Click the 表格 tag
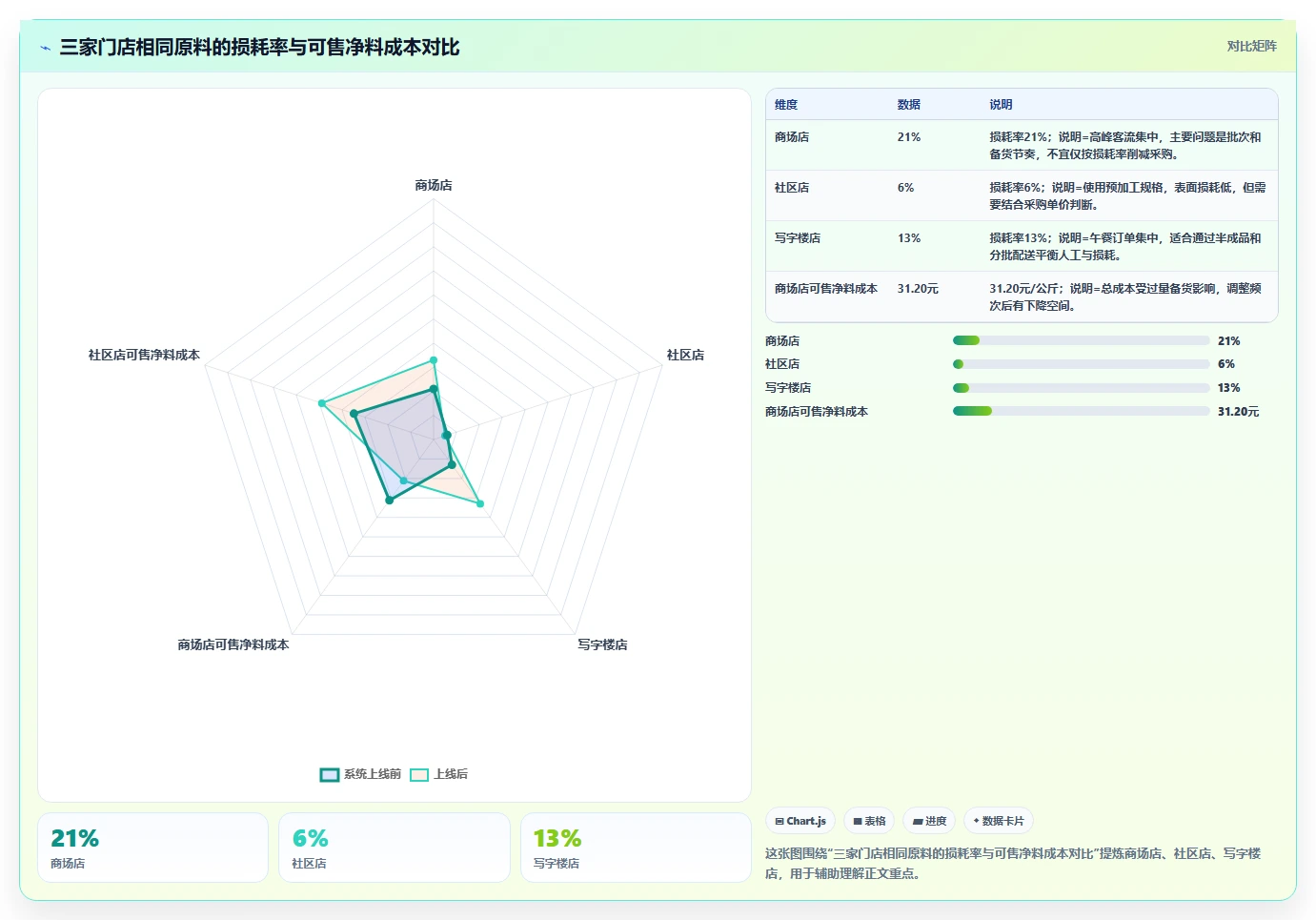Viewport: 1316px width, 920px height. (869, 821)
